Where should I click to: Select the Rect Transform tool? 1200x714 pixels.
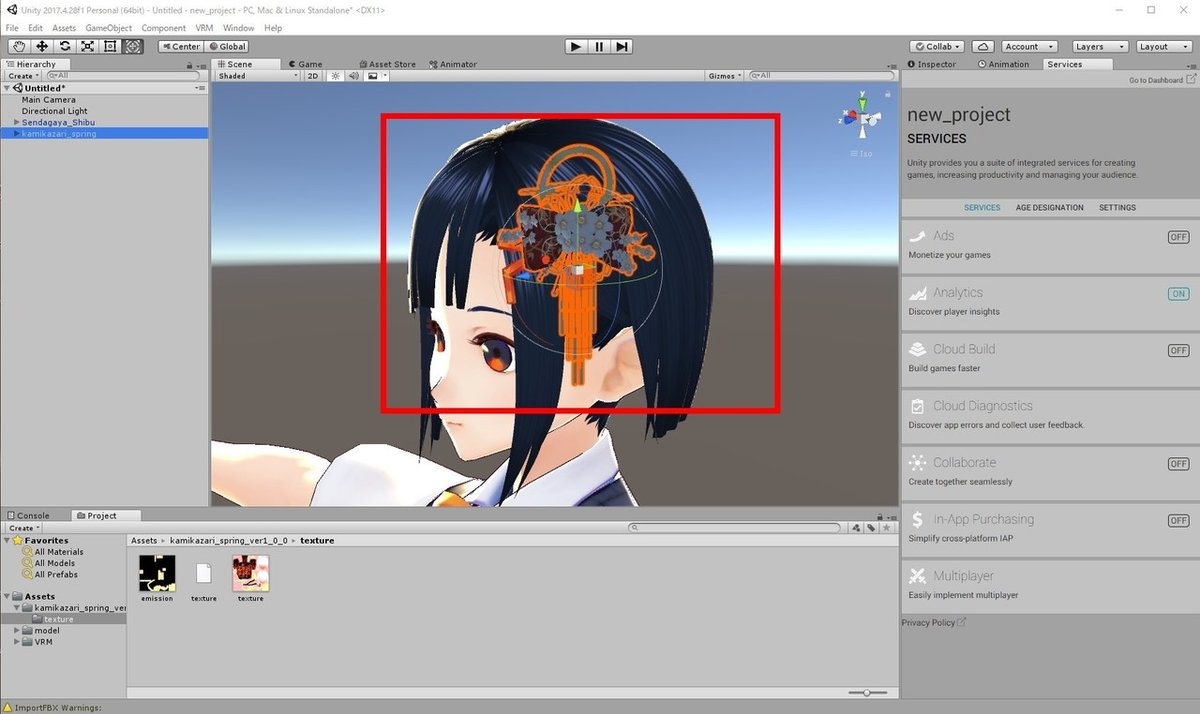pyautogui.click(x=110, y=46)
